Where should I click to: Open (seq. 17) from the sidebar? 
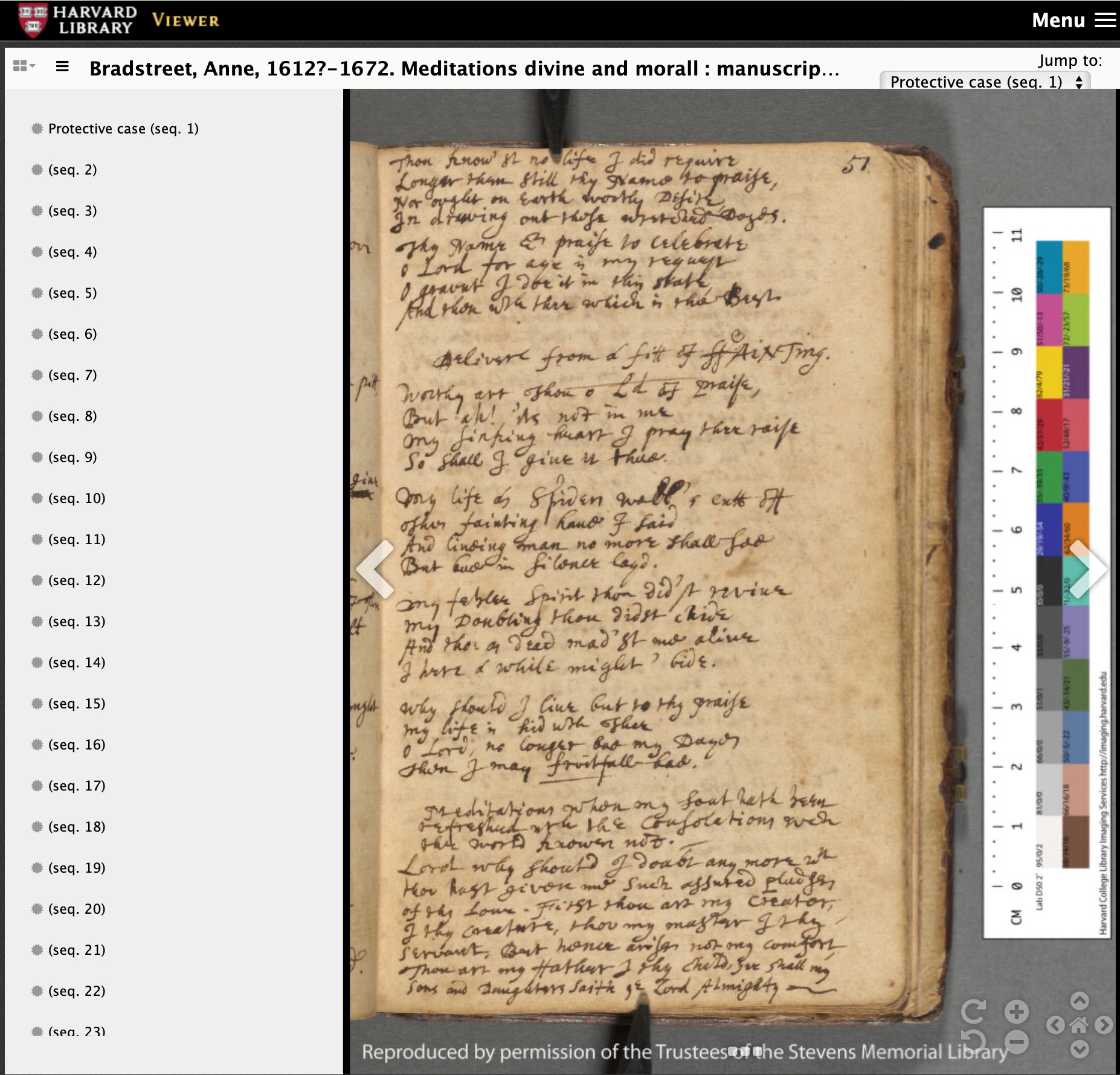(x=77, y=786)
